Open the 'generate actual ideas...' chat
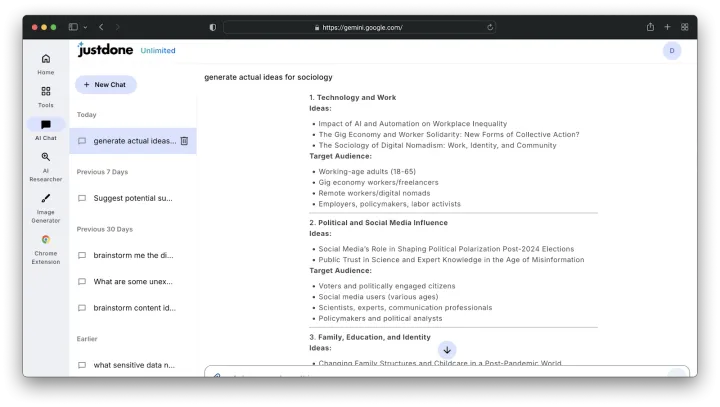 coord(133,141)
